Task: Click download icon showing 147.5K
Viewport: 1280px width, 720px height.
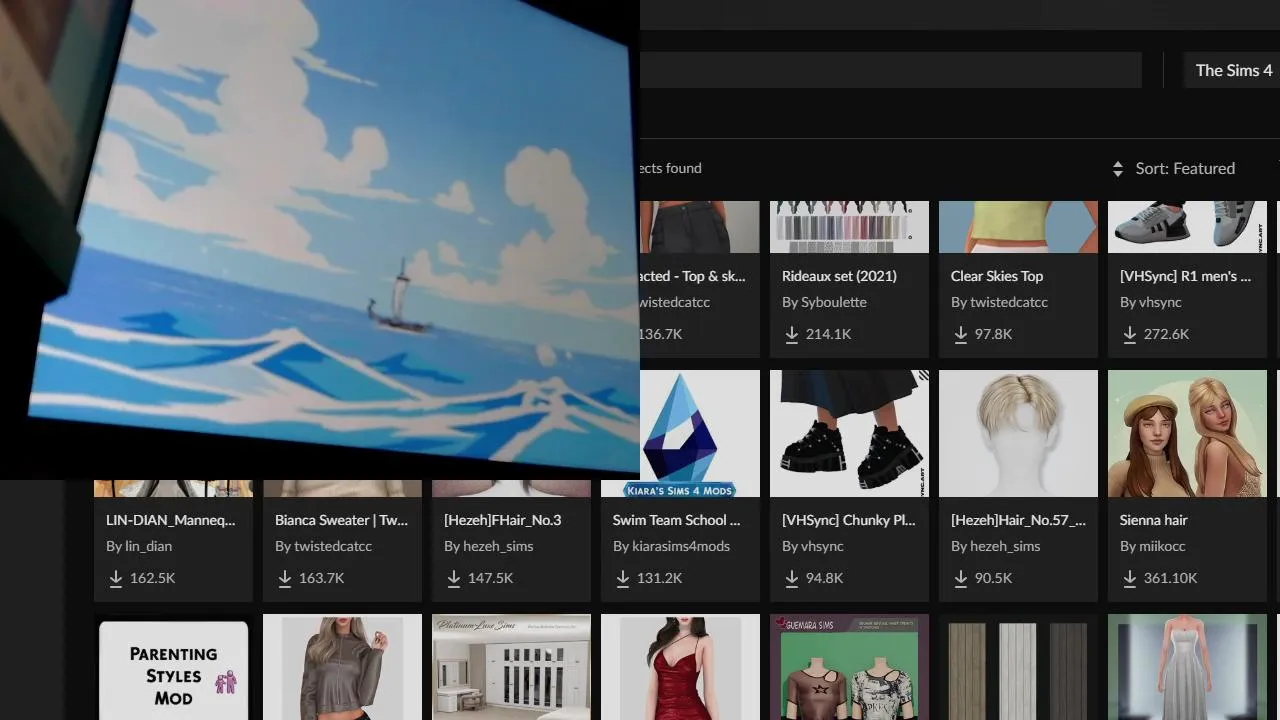Action: point(454,578)
